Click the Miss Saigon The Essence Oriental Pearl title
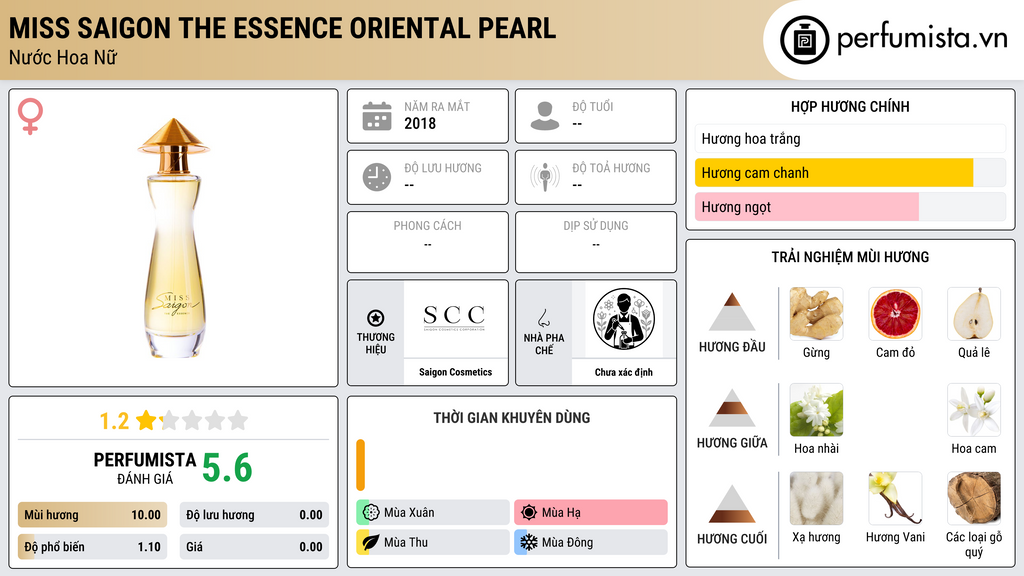This screenshot has width=1024, height=576. [282, 28]
